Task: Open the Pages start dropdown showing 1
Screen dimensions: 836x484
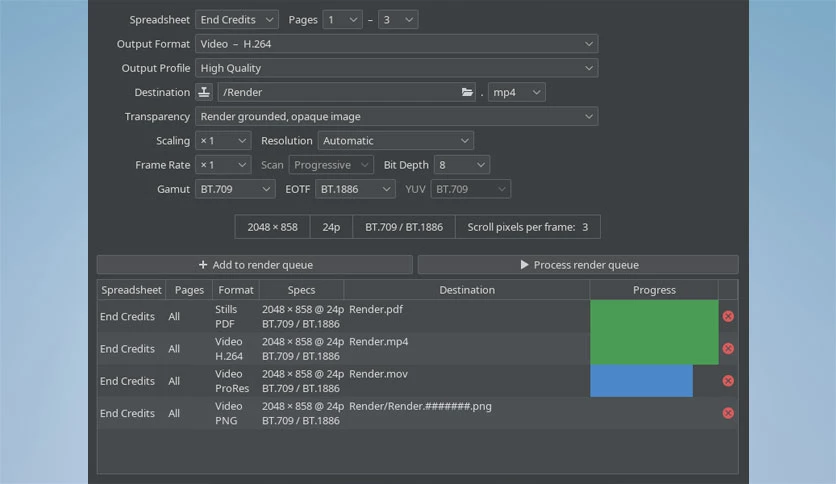Action: click(342, 20)
